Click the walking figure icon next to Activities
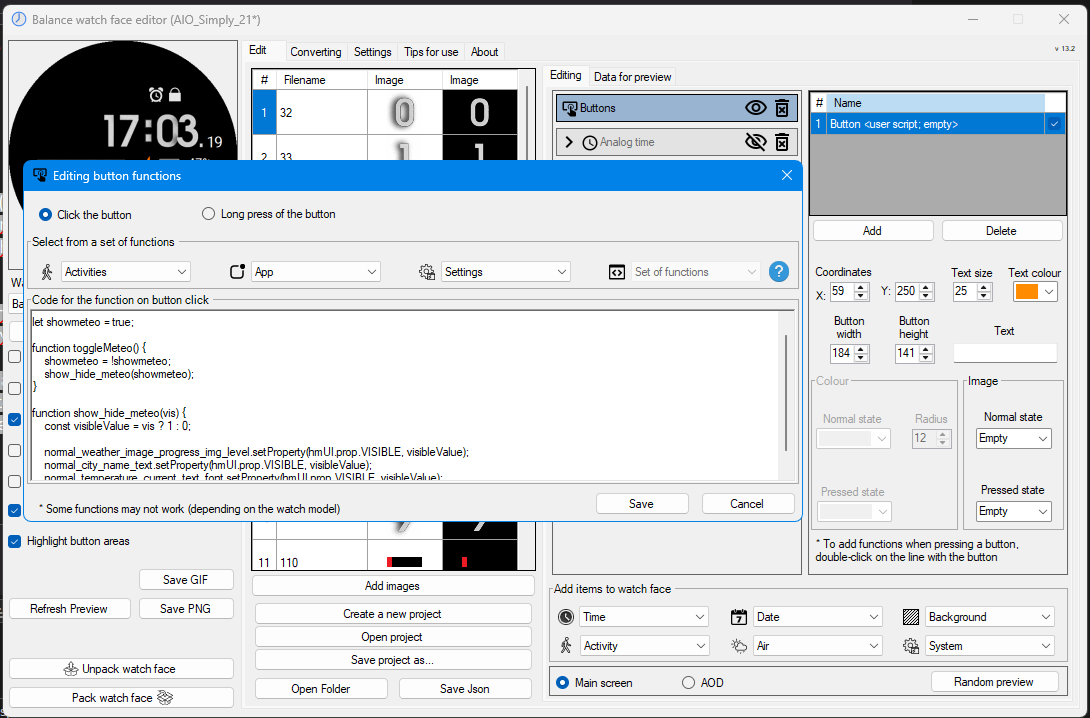 tap(47, 272)
